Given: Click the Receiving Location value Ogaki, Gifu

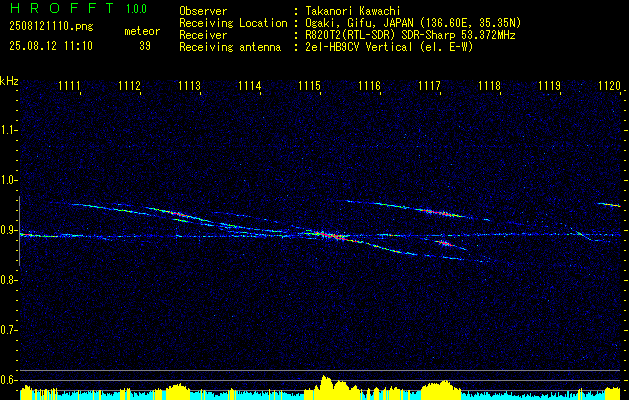Looking at the screenshot, I should point(413,23).
